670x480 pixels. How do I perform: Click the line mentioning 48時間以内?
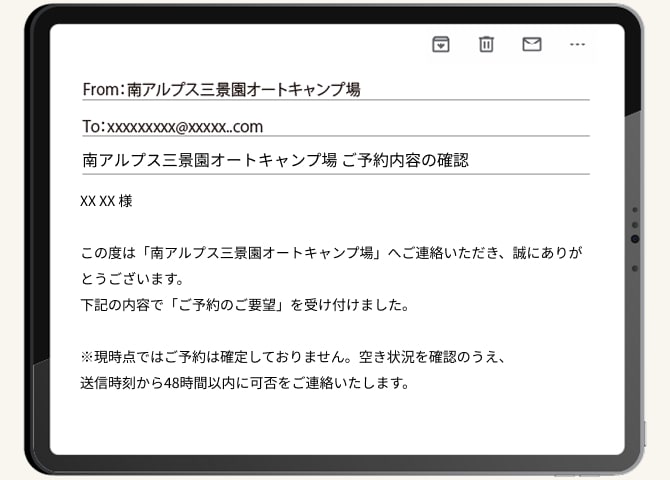(x=245, y=382)
